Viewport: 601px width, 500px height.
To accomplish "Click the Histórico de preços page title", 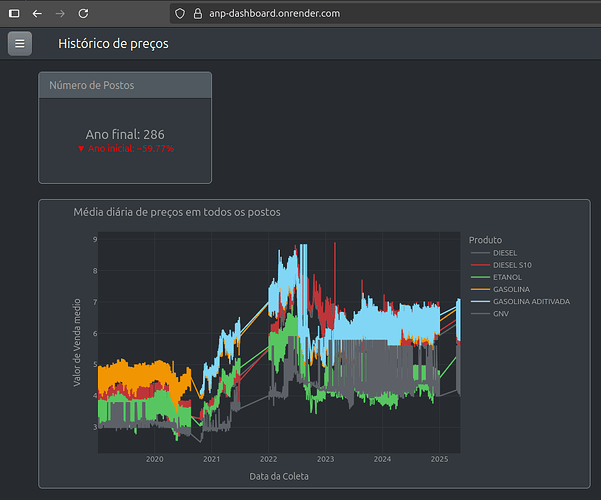I will pos(113,44).
